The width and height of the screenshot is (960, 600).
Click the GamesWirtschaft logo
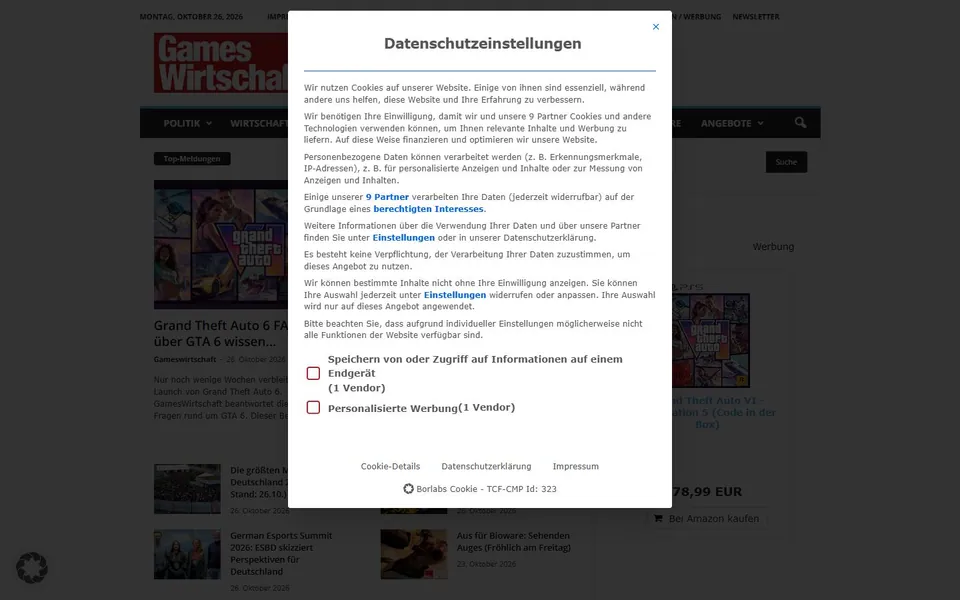point(220,63)
